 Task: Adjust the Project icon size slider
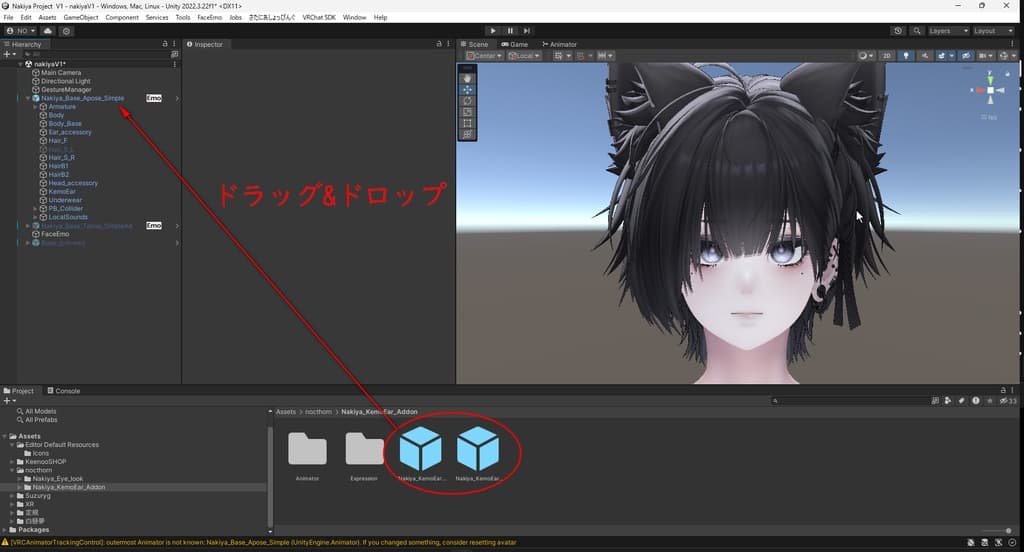coord(997,530)
